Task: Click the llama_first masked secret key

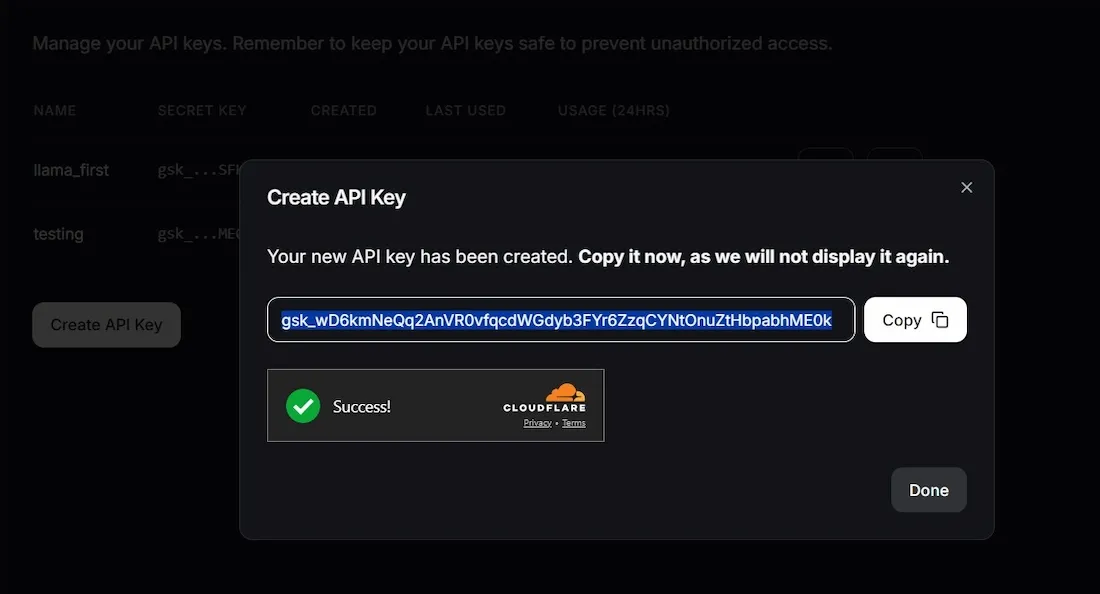Action: pyautogui.click(x=198, y=170)
